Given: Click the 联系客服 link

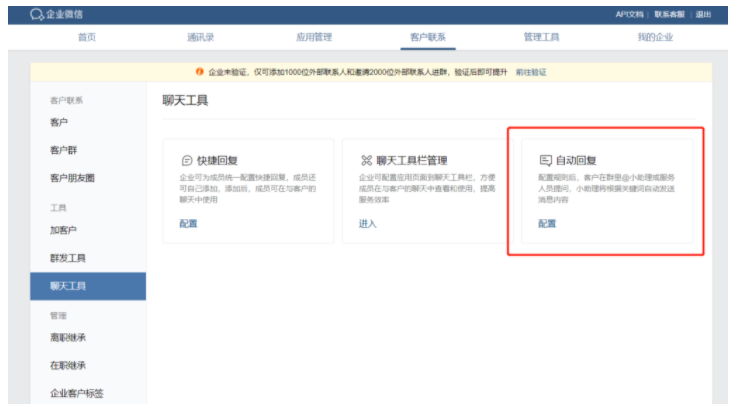Looking at the screenshot, I should [669, 15].
